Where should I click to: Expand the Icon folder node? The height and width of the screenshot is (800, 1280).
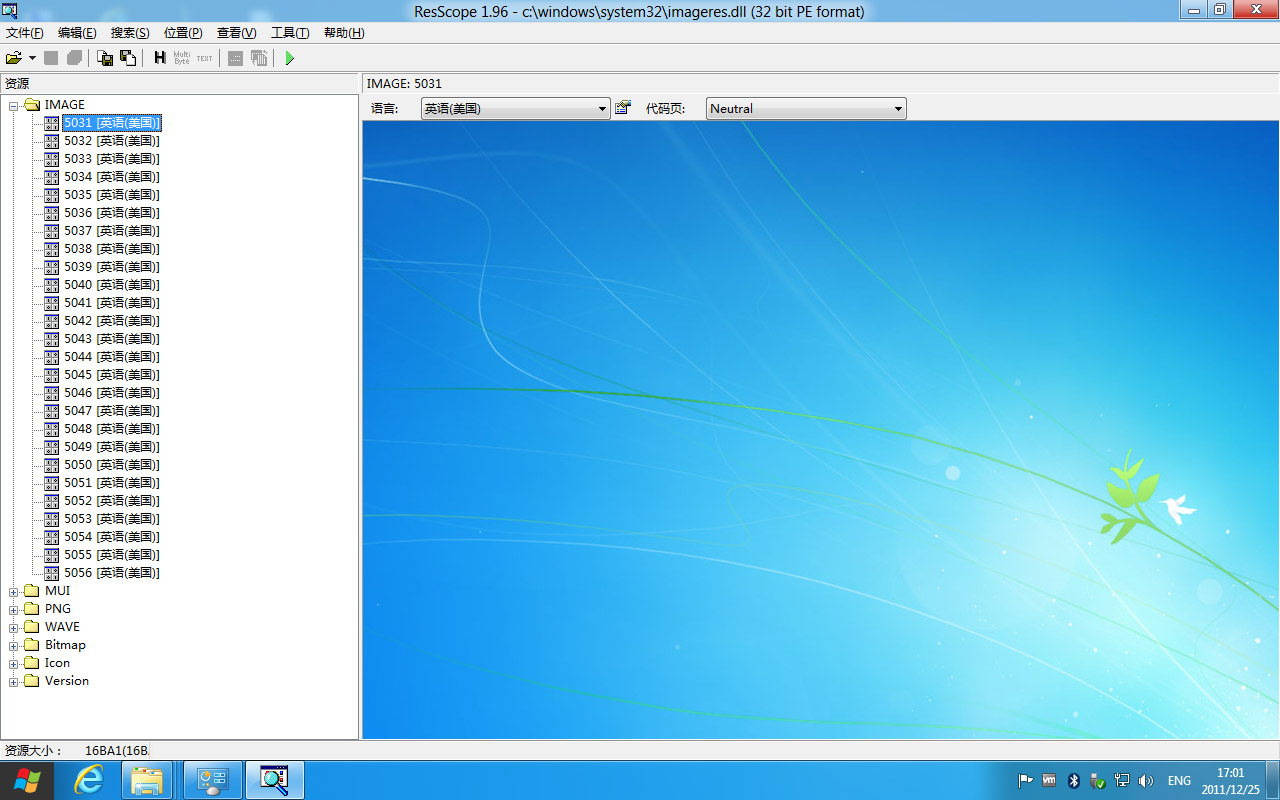click(x=14, y=663)
